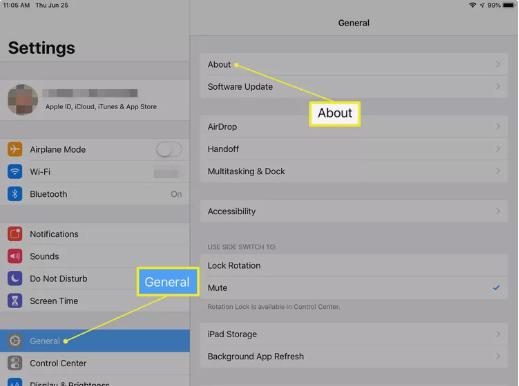Open Apple ID, iCloud, iTunes & App Store
Viewport: 519px width, 386px height.
point(95,100)
